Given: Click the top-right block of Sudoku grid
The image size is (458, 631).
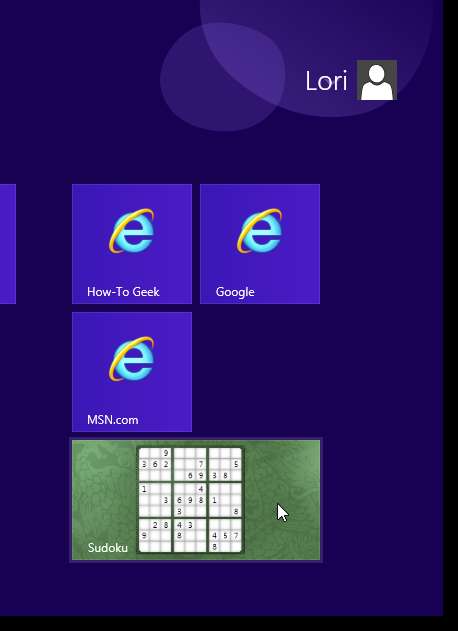Looking at the screenshot, I should pos(225,464).
